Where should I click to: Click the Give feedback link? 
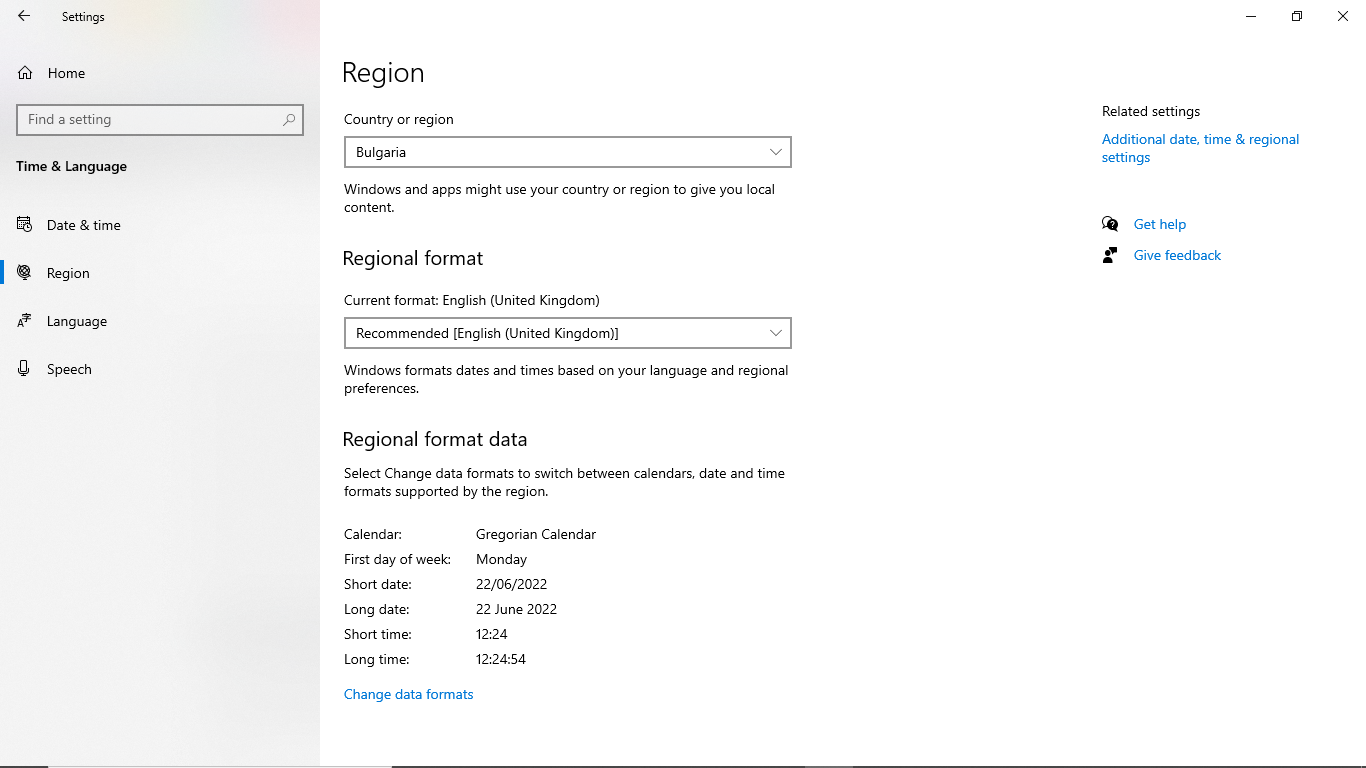click(x=1177, y=255)
